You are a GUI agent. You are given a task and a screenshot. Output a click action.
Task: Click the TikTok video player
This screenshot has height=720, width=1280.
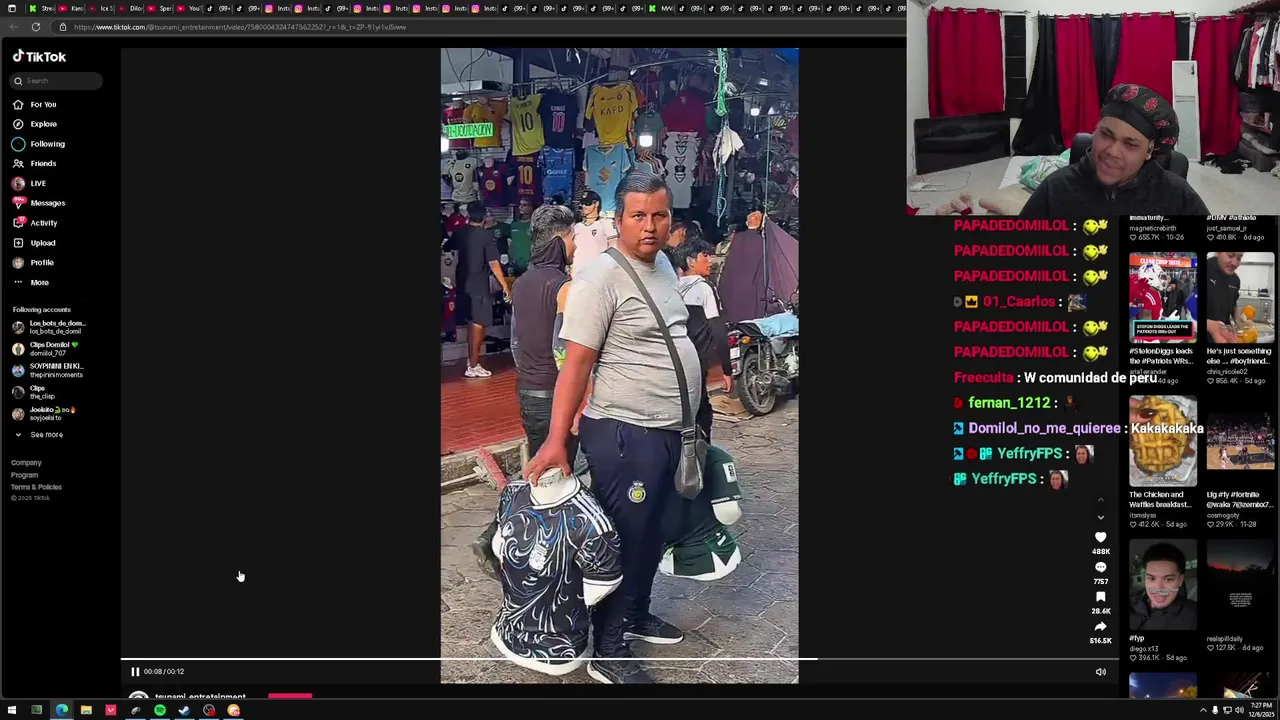click(619, 366)
